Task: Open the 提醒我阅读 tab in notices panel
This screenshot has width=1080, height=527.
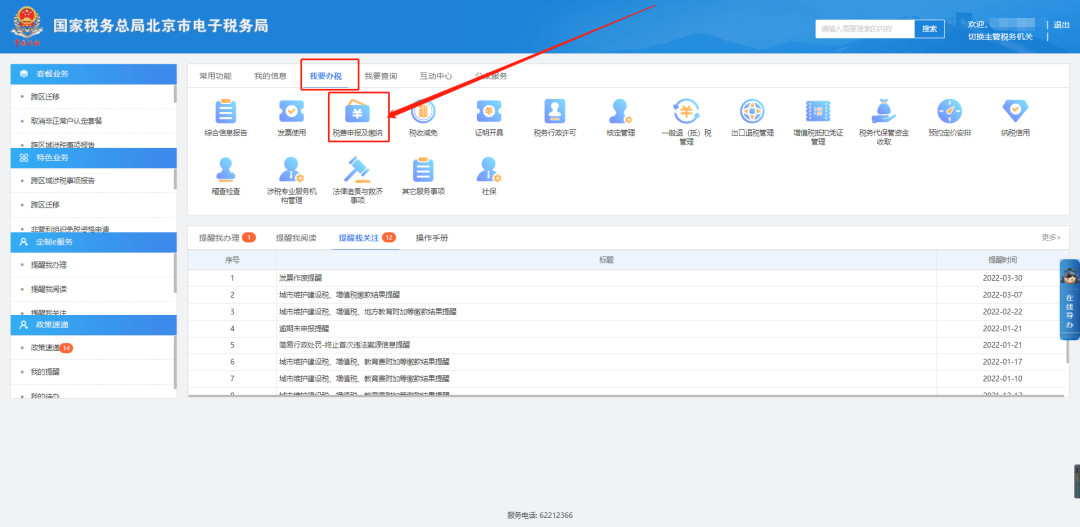Action: 296,238
